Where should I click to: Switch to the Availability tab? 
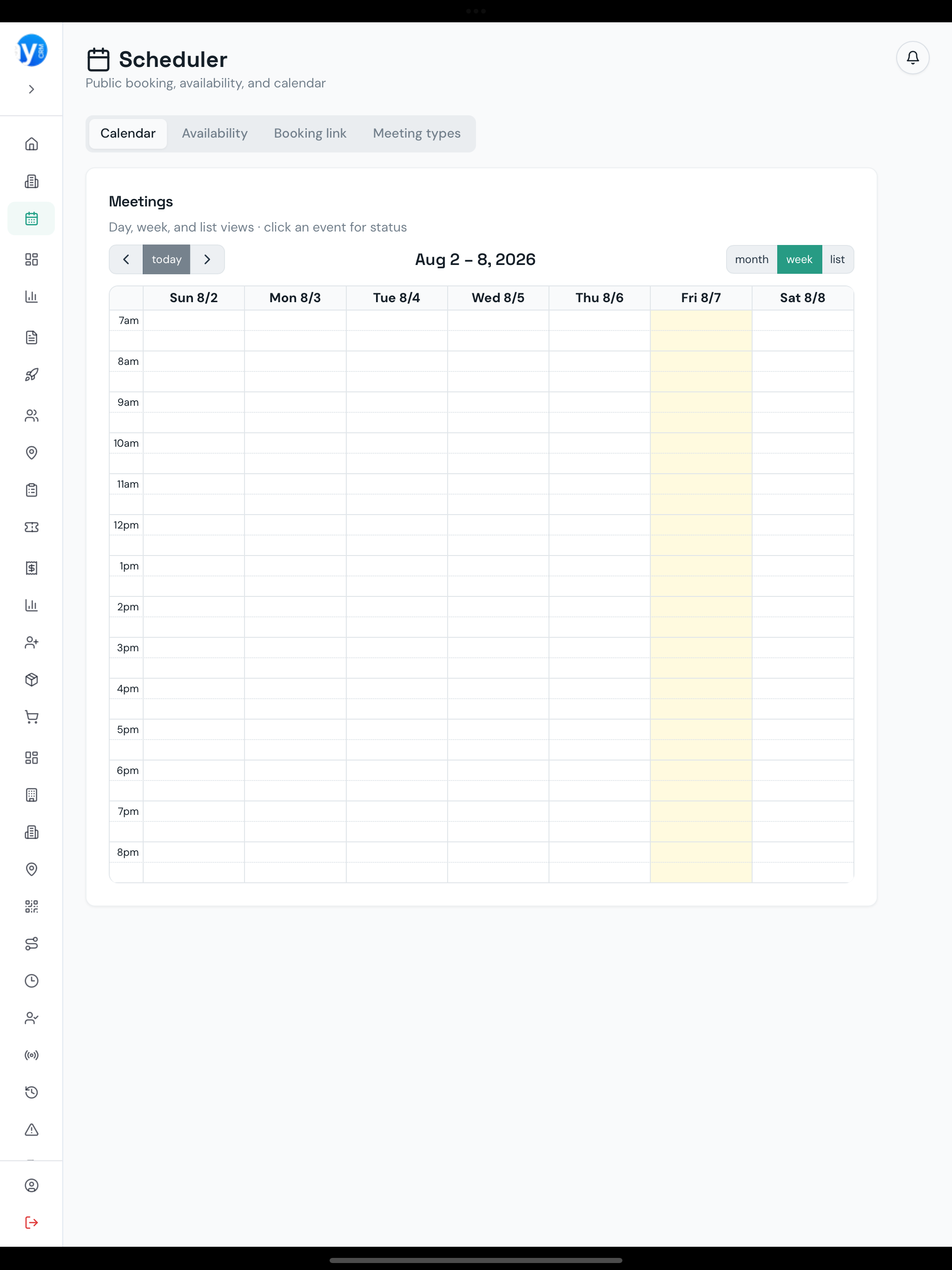pos(214,134)
